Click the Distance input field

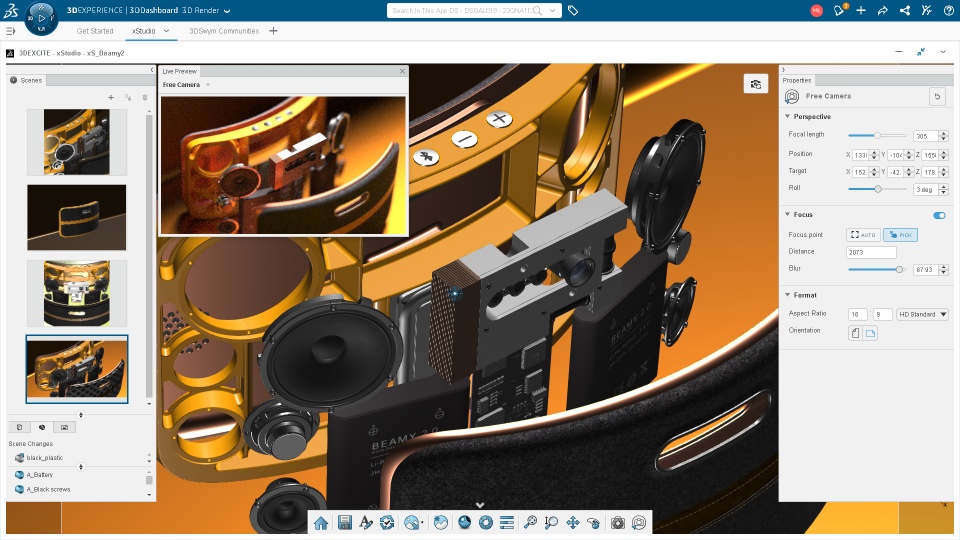click(871, 252)
